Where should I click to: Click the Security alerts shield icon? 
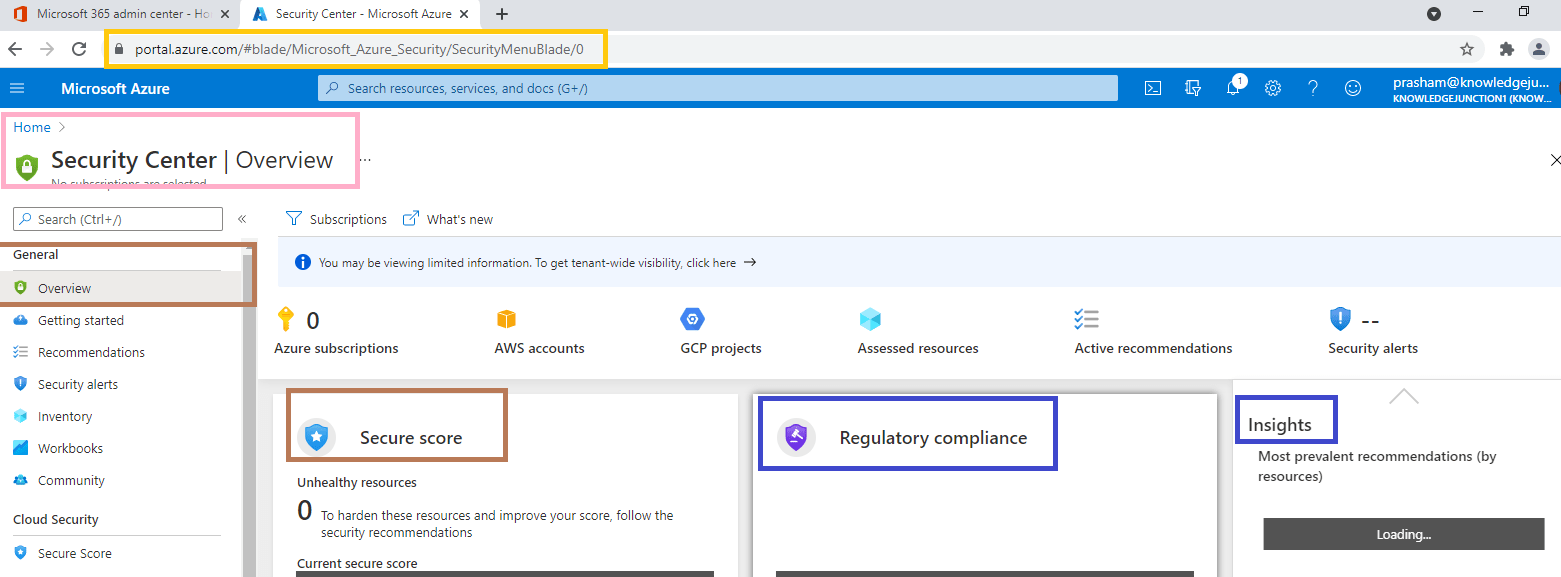click(1340, 319)
